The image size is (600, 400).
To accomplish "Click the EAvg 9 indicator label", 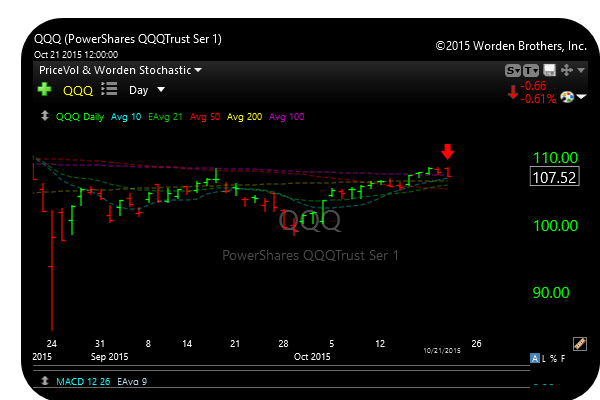I will tap(132, 381).
